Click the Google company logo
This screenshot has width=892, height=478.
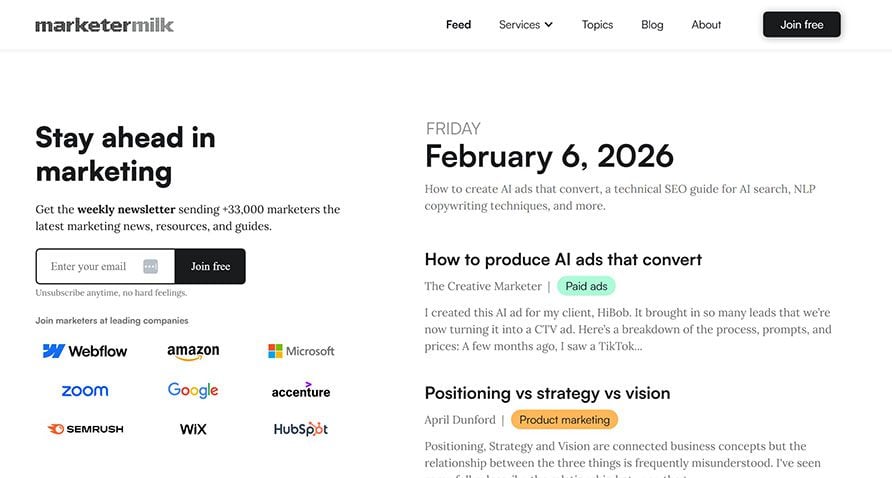coord(193,391)
